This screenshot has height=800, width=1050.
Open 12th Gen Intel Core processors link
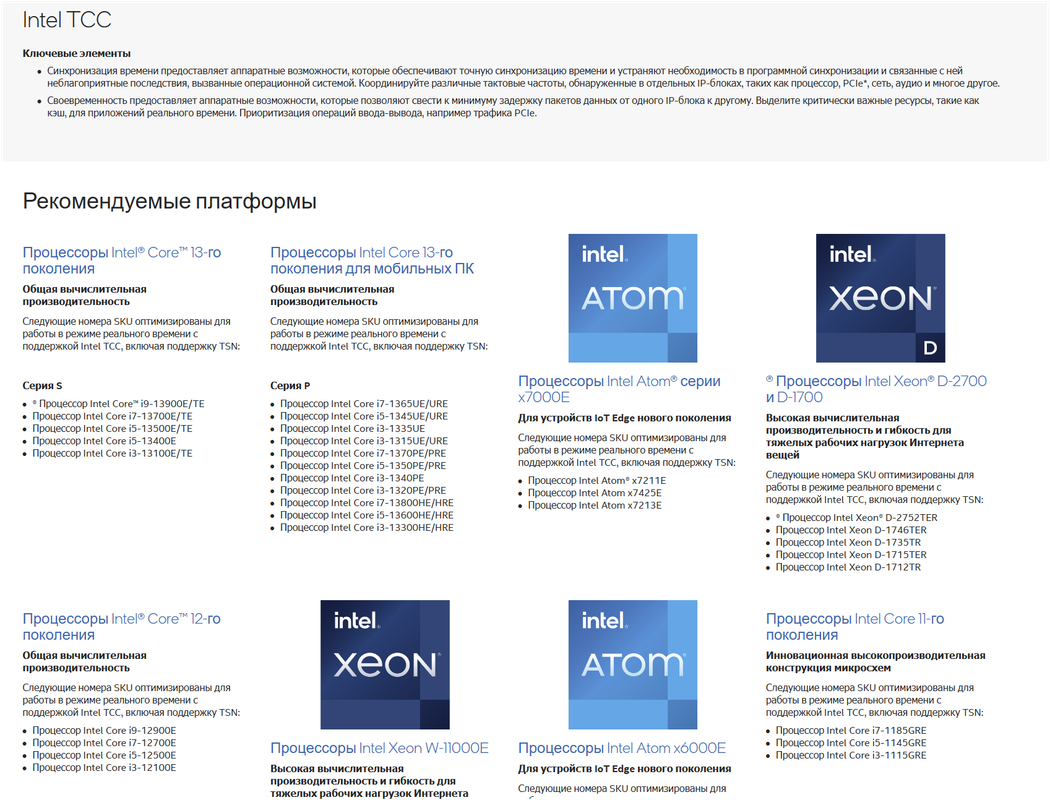pyautogui.click(x=122, y=627)
